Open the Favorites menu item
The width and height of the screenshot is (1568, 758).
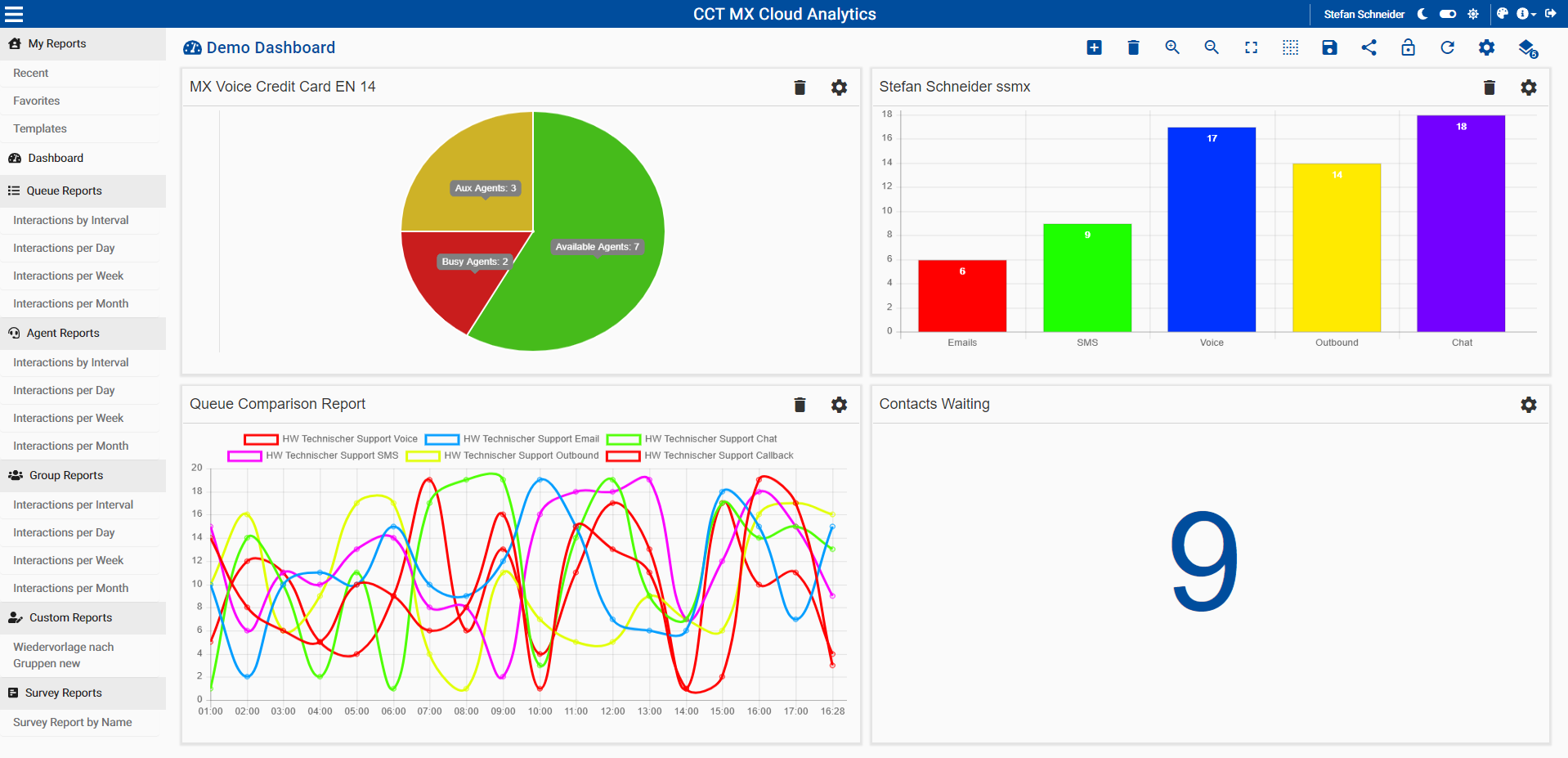coord(36,101)
